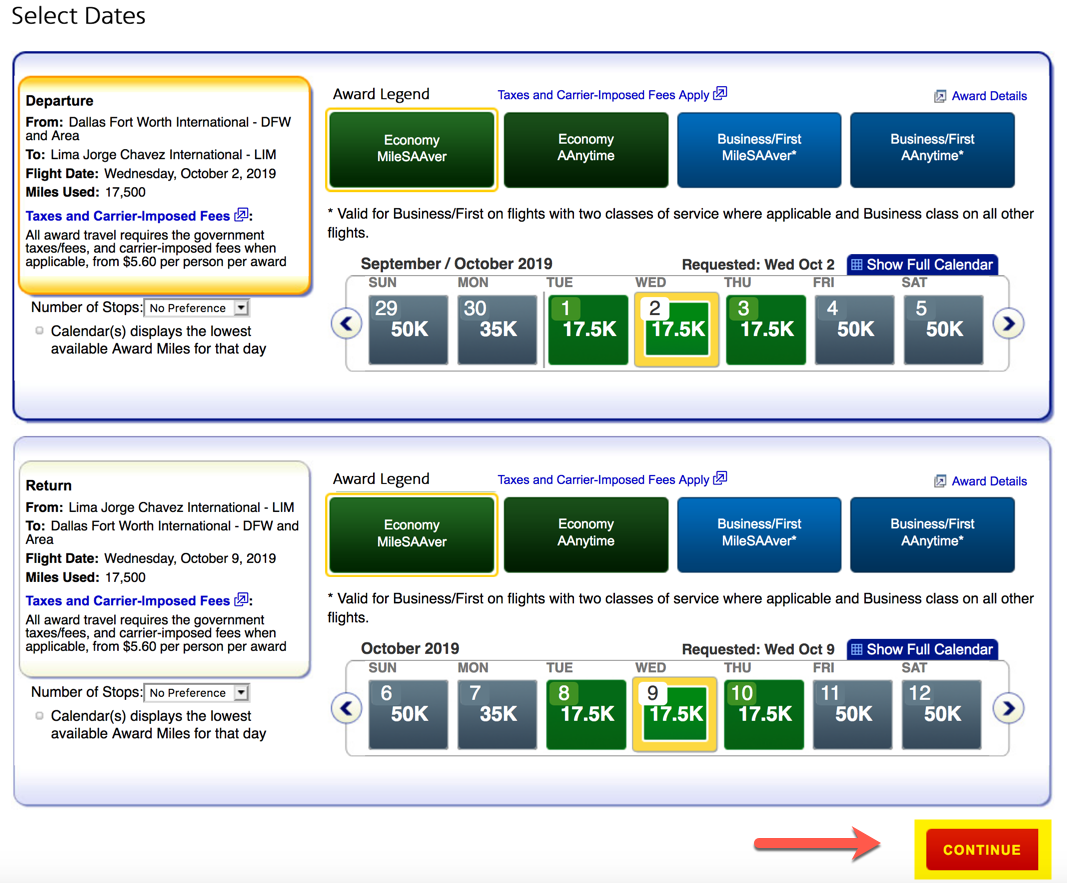
Task: Pick Tuesday Oct 1 17.5K departure date
Action: 588,330
